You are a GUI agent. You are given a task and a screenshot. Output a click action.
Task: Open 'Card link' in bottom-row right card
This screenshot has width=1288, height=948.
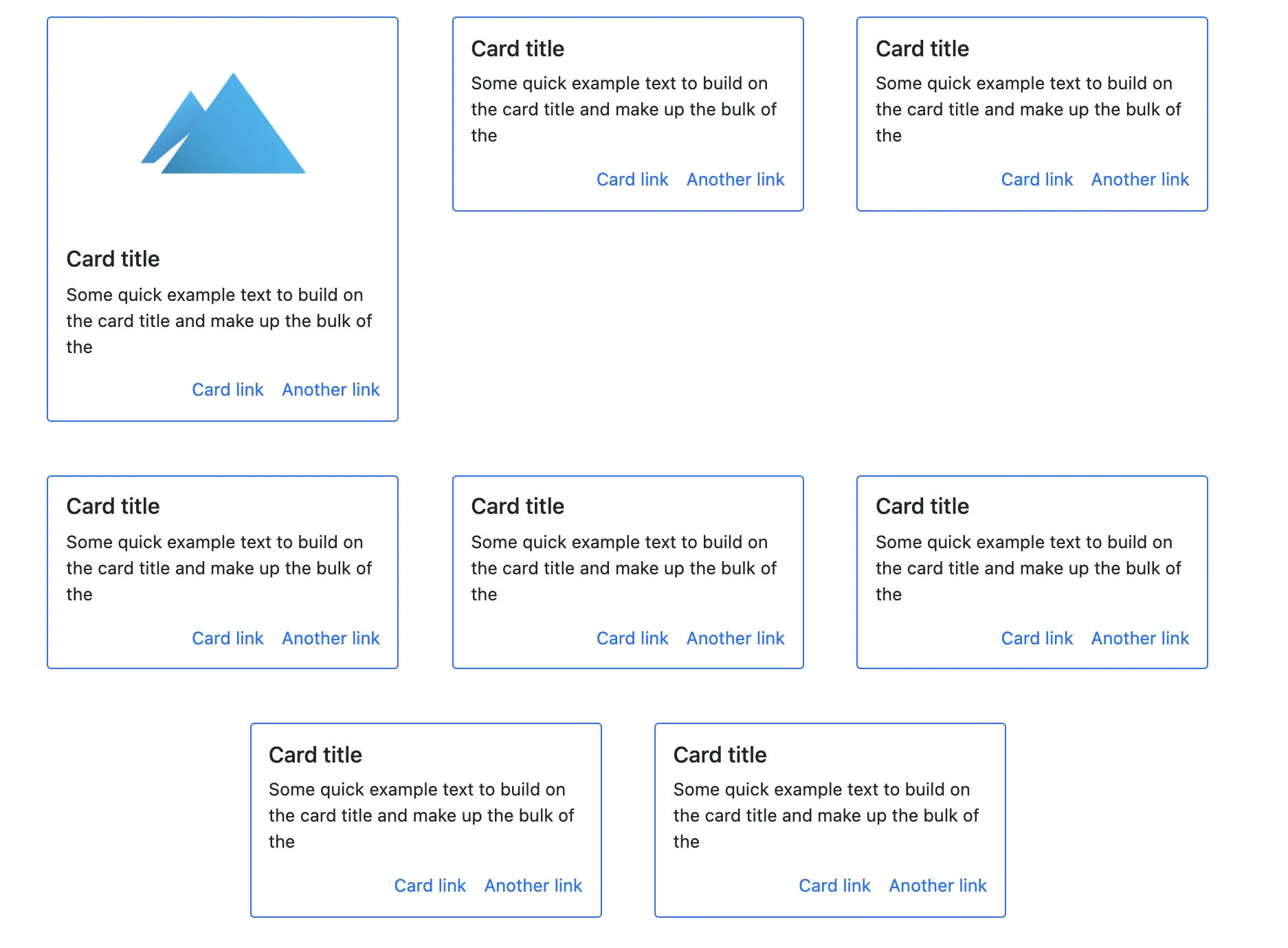pyautogui.click(x=834, y=885)
